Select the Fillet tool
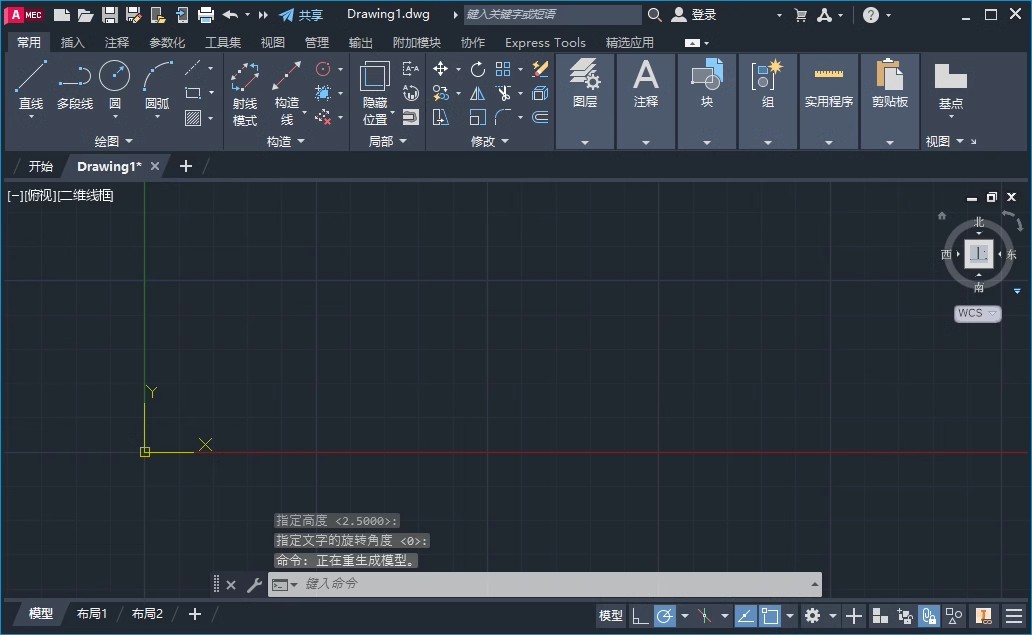This screenshot has height=635, width=1032. click(x=503, y=118)
